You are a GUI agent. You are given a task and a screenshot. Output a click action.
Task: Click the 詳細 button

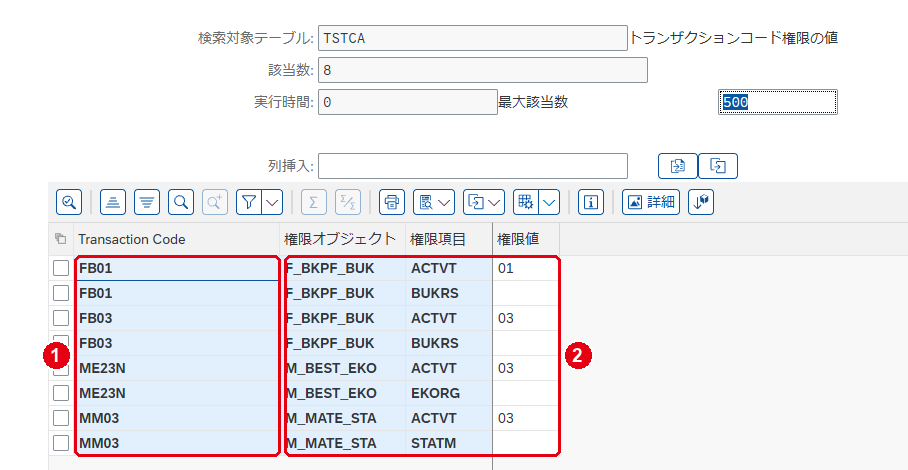(651, 202)
